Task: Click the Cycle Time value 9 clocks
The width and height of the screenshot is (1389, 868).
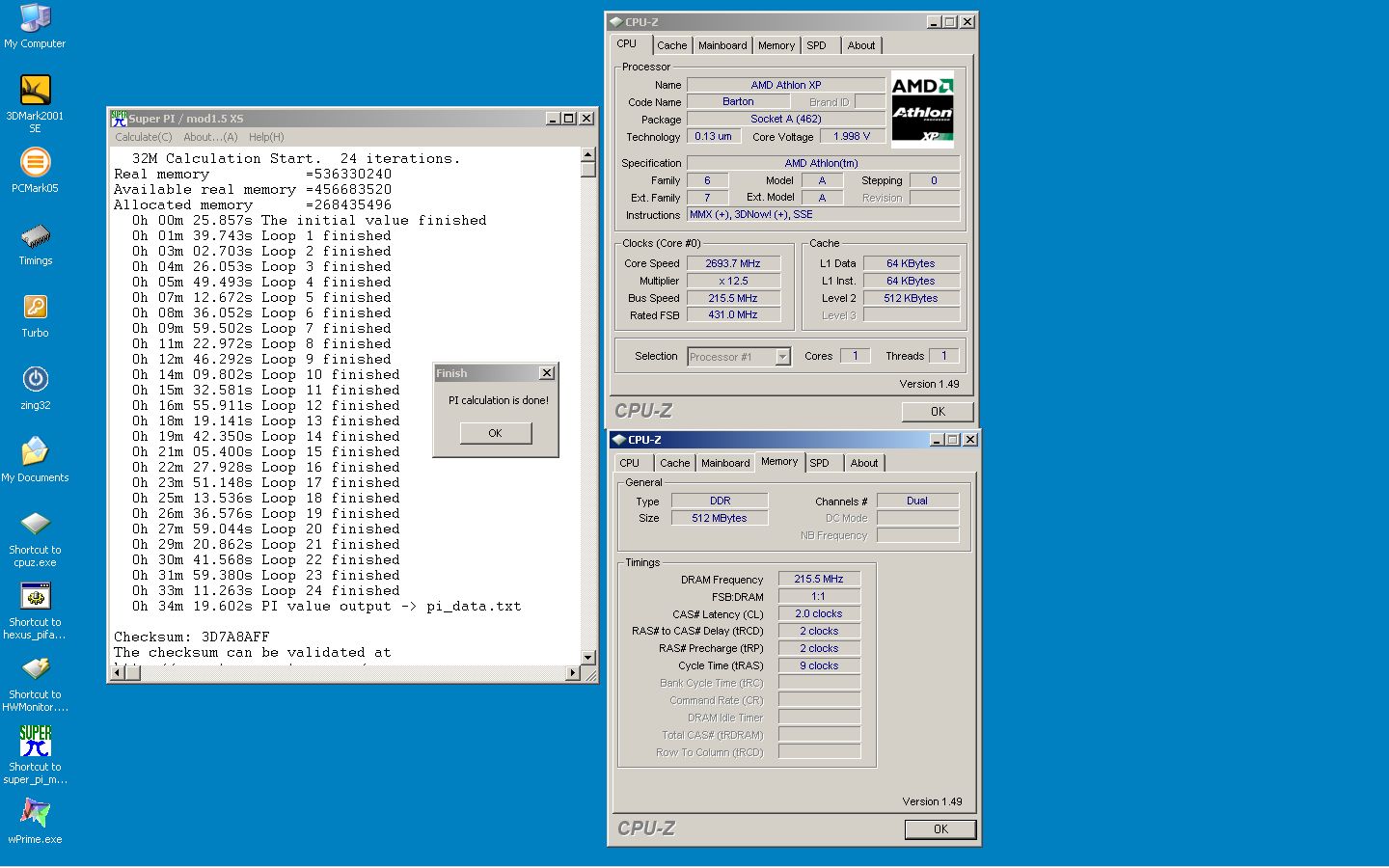Action: 819,666
